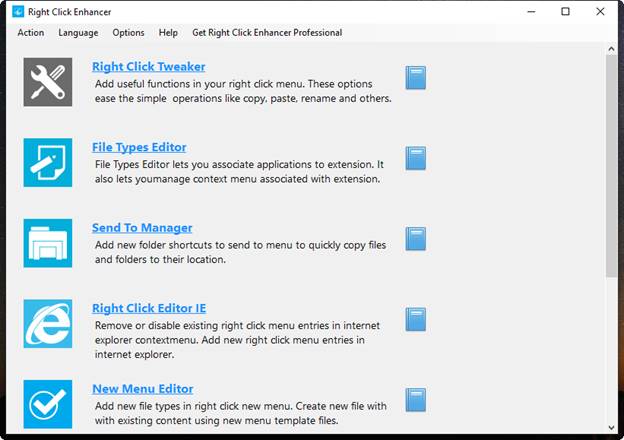Click the File Types Editor pencil icon
Screen dimensions: 624x440
coord(48,162)
